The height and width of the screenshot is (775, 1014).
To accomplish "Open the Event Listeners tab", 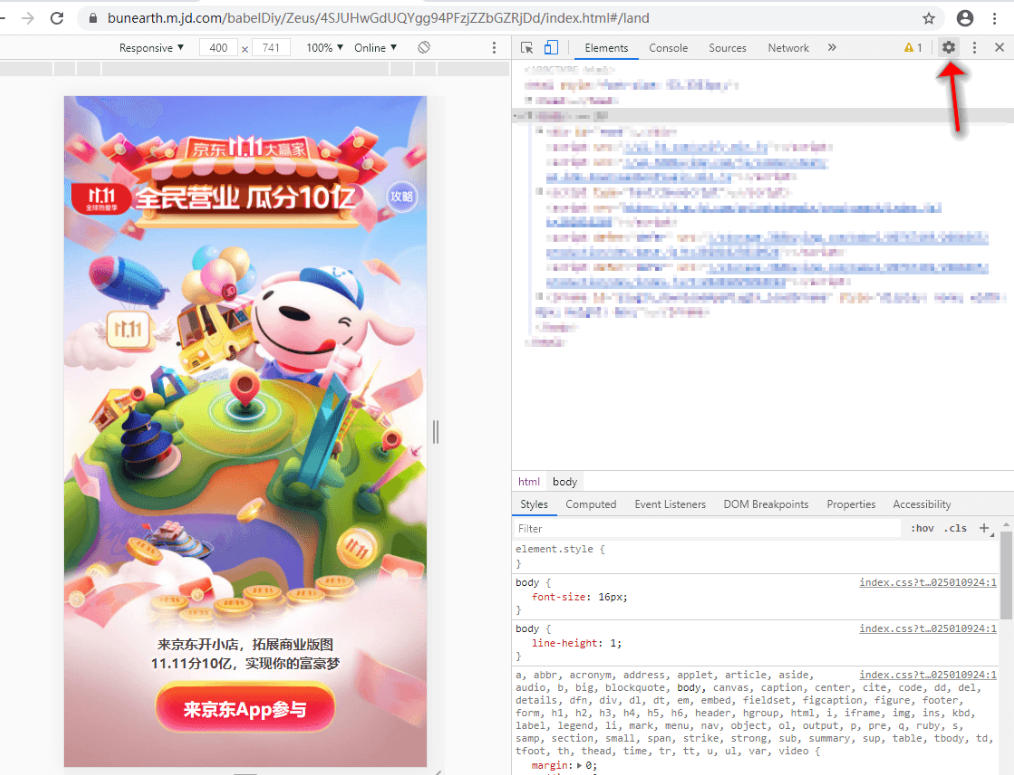I will tap(670, 504).
